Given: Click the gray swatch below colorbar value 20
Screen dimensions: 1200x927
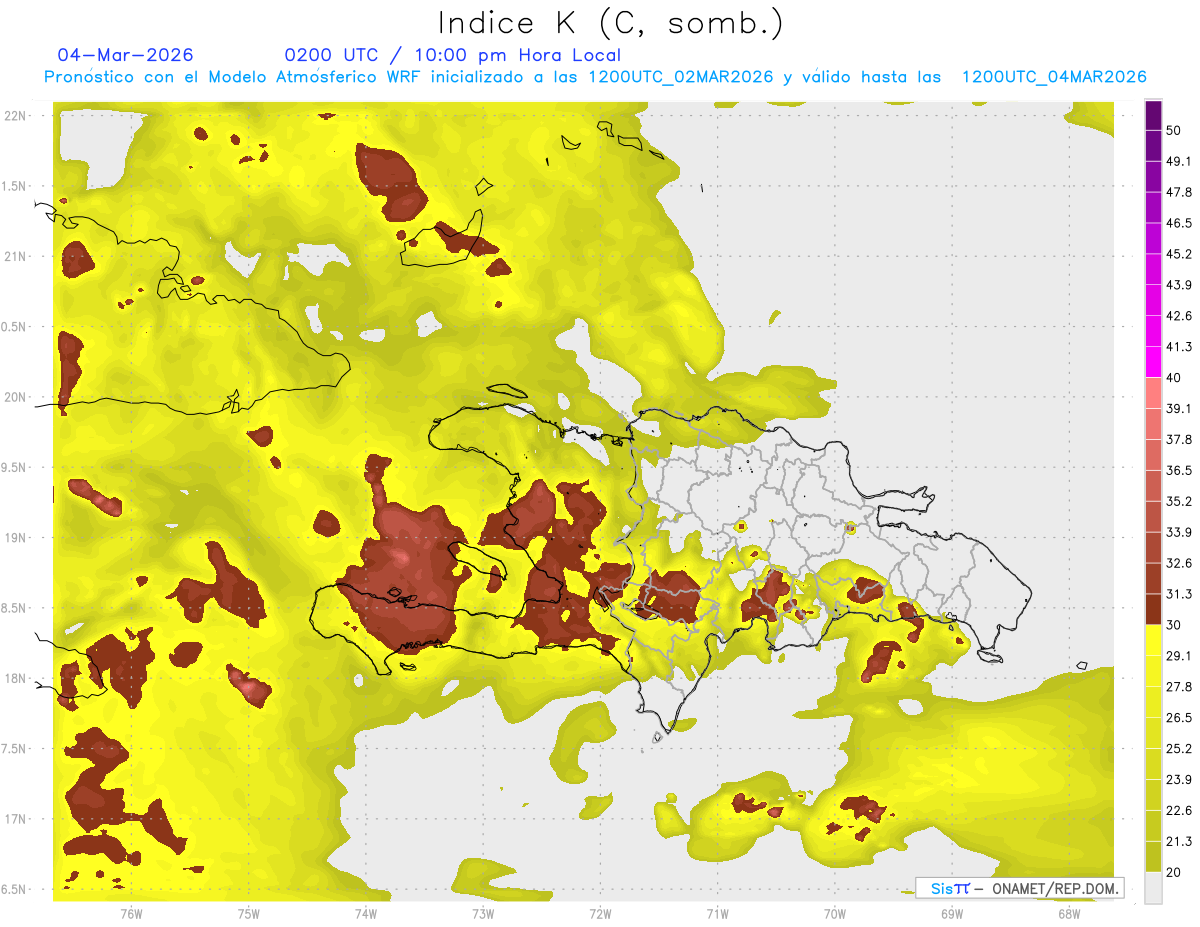Looking at the screenshot, I should click(x=1153, y=888).
